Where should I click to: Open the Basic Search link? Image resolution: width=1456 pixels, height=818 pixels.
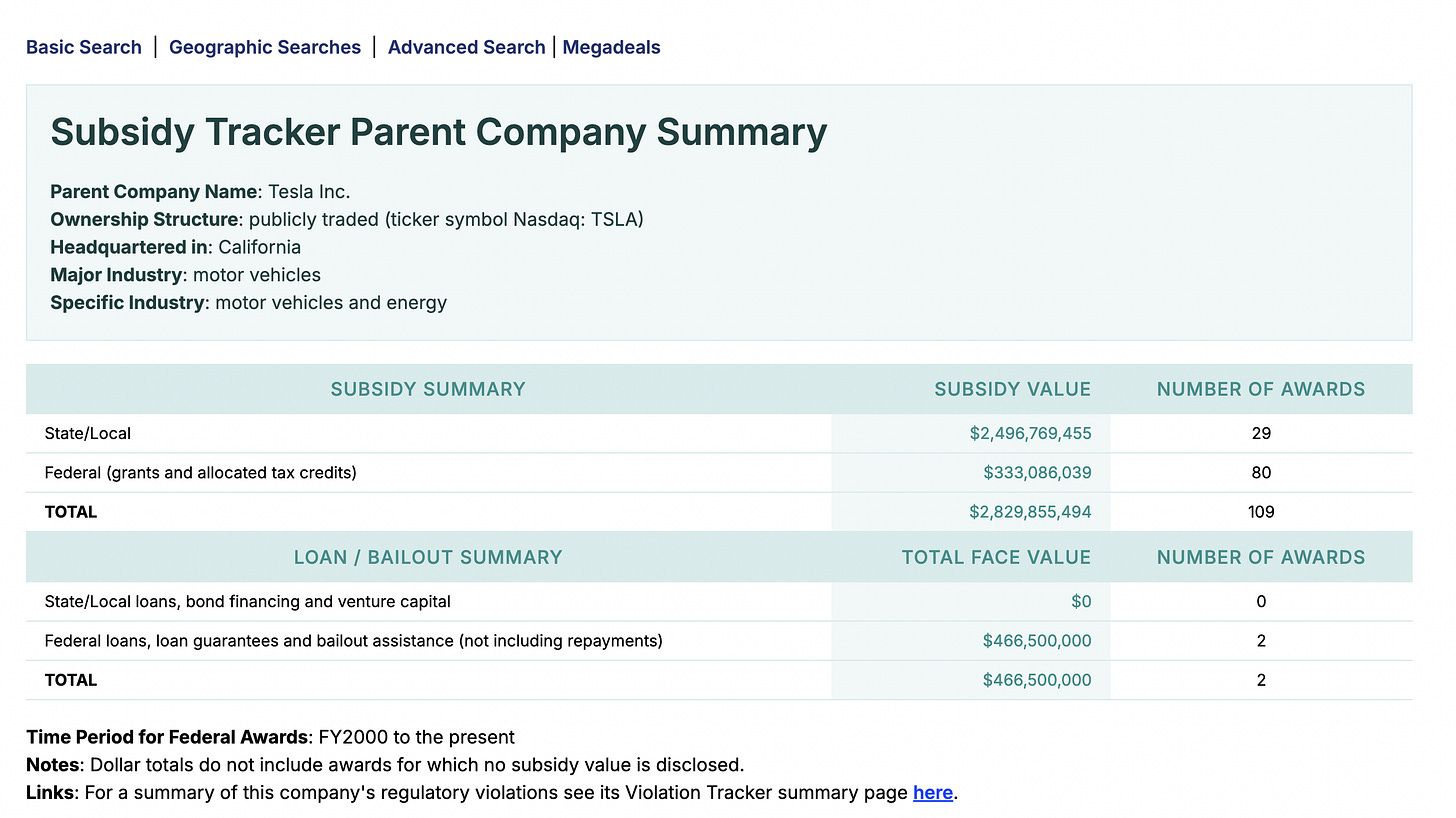[84, 47]
